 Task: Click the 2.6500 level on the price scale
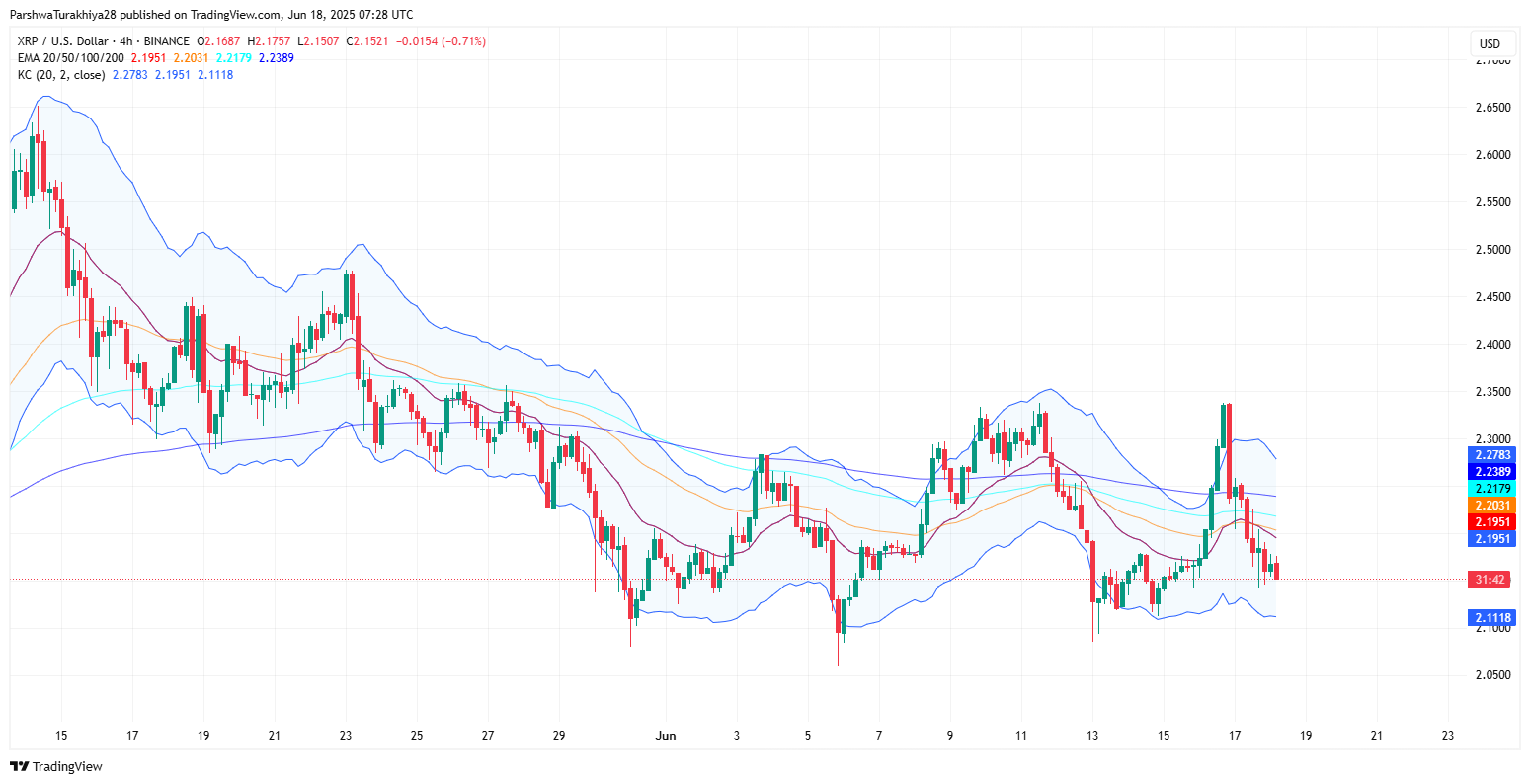pos(1491,108)
